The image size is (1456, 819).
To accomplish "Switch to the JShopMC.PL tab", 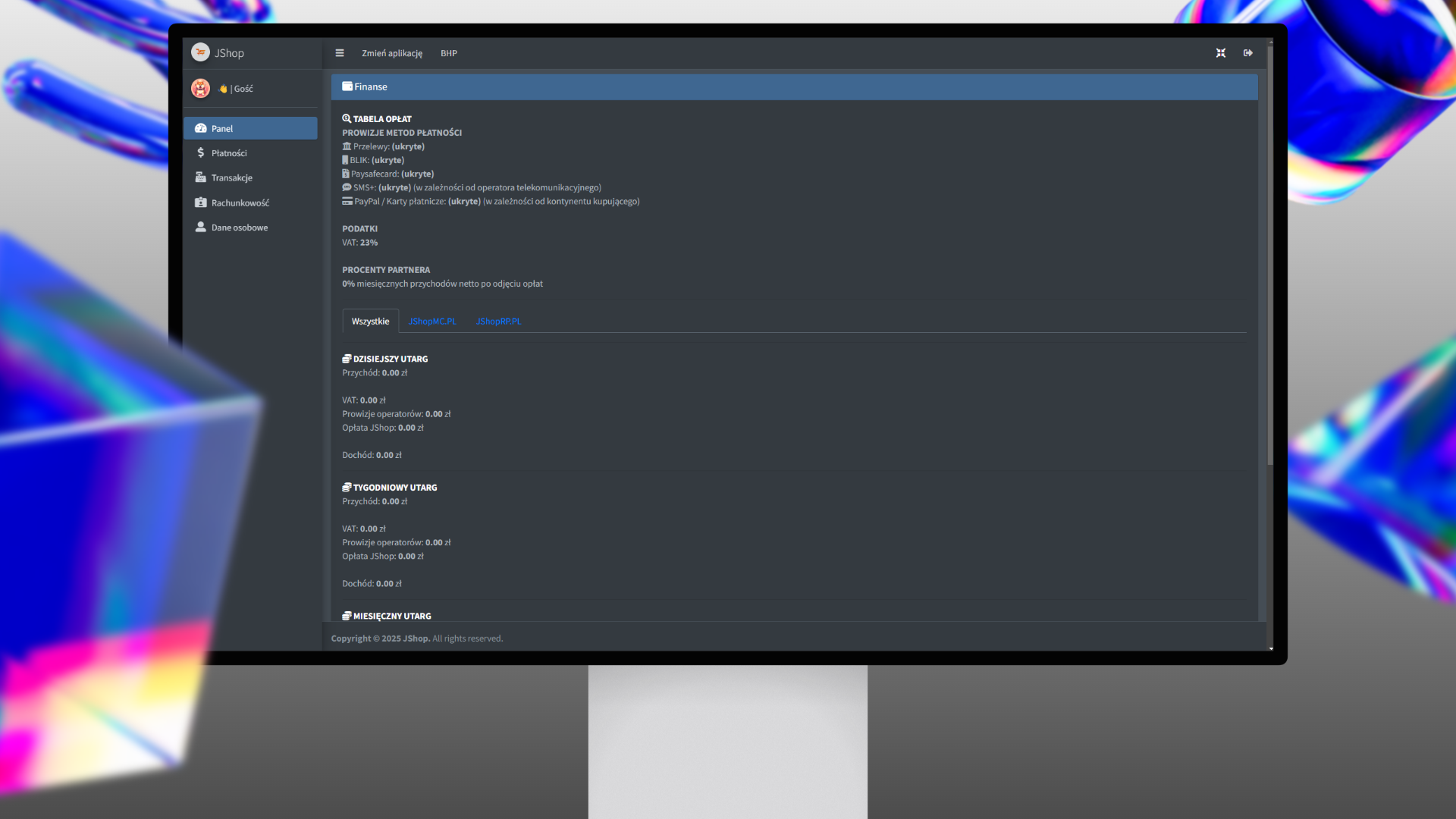I will (x=432, y=322).
